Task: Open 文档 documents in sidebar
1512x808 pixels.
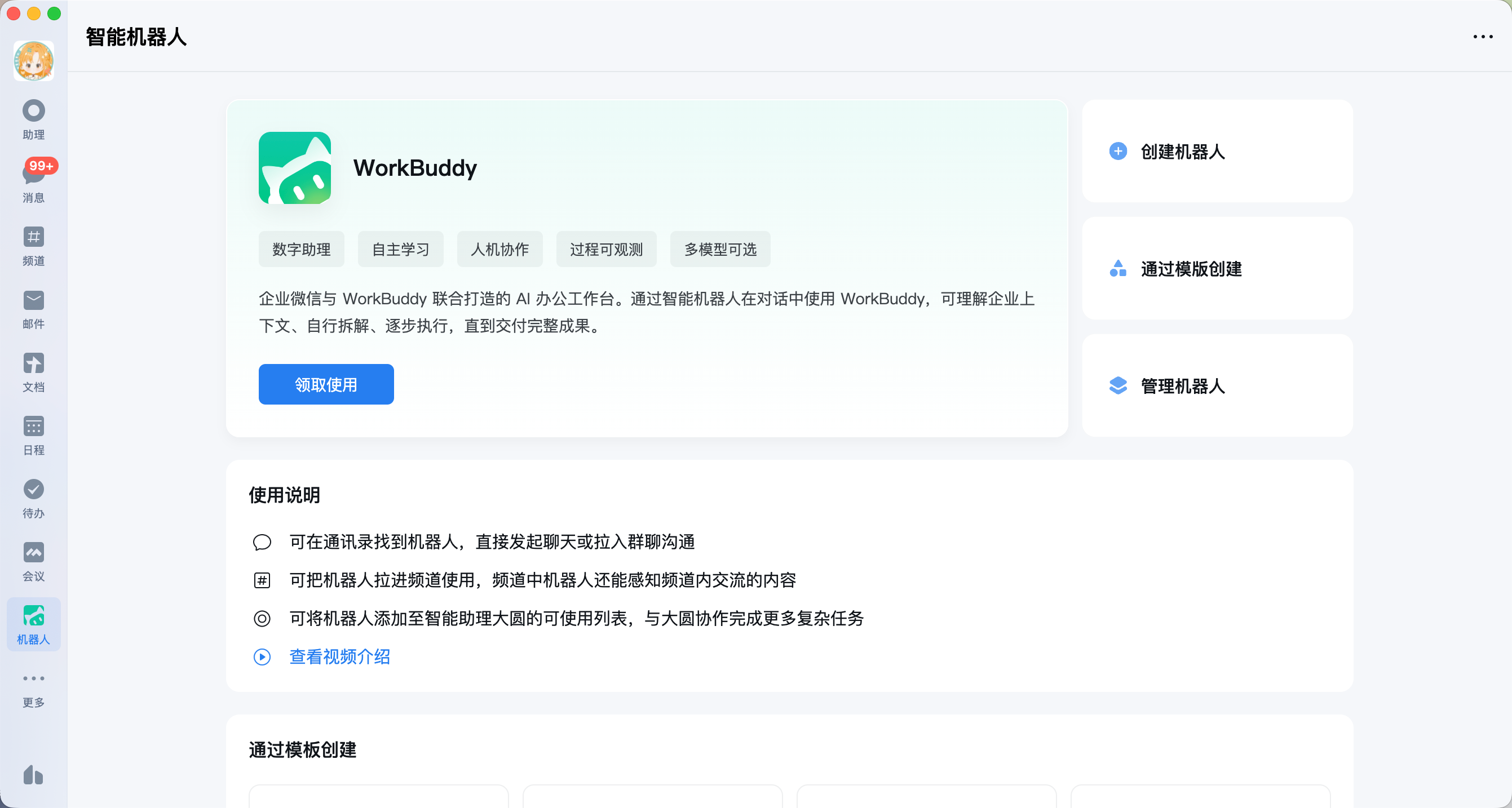Action: point(33,372)
